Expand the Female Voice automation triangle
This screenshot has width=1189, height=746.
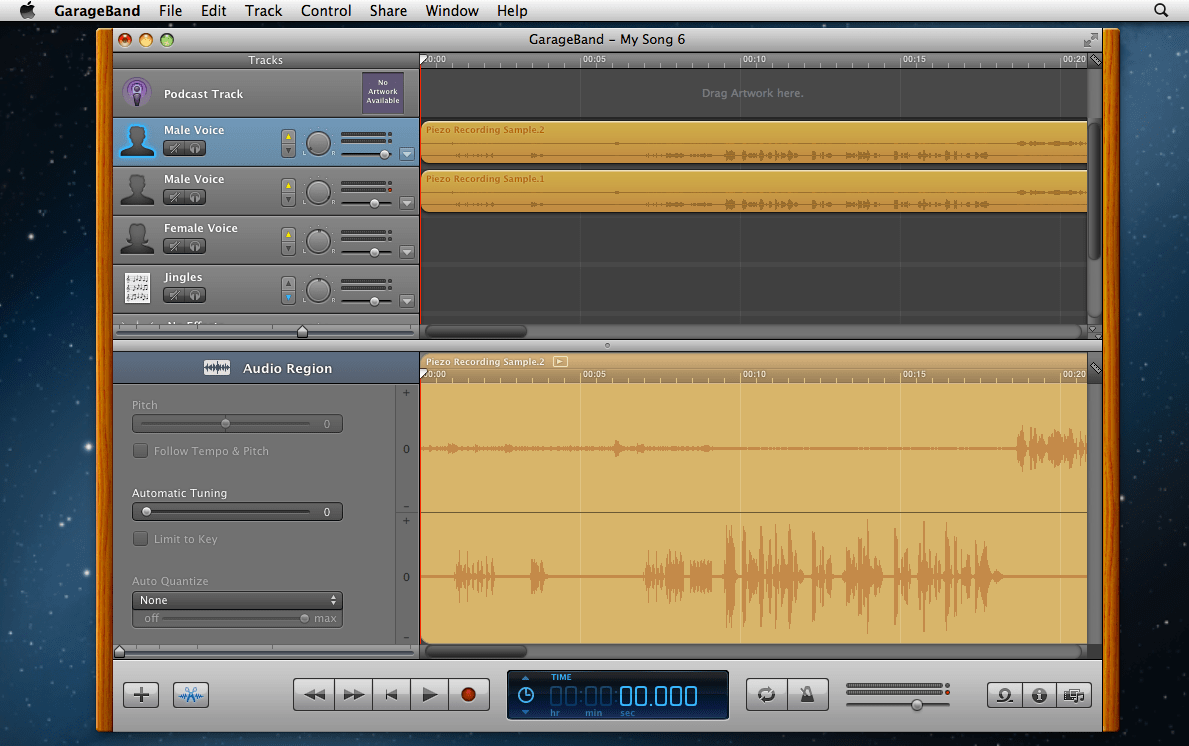[x=407, y=252]
